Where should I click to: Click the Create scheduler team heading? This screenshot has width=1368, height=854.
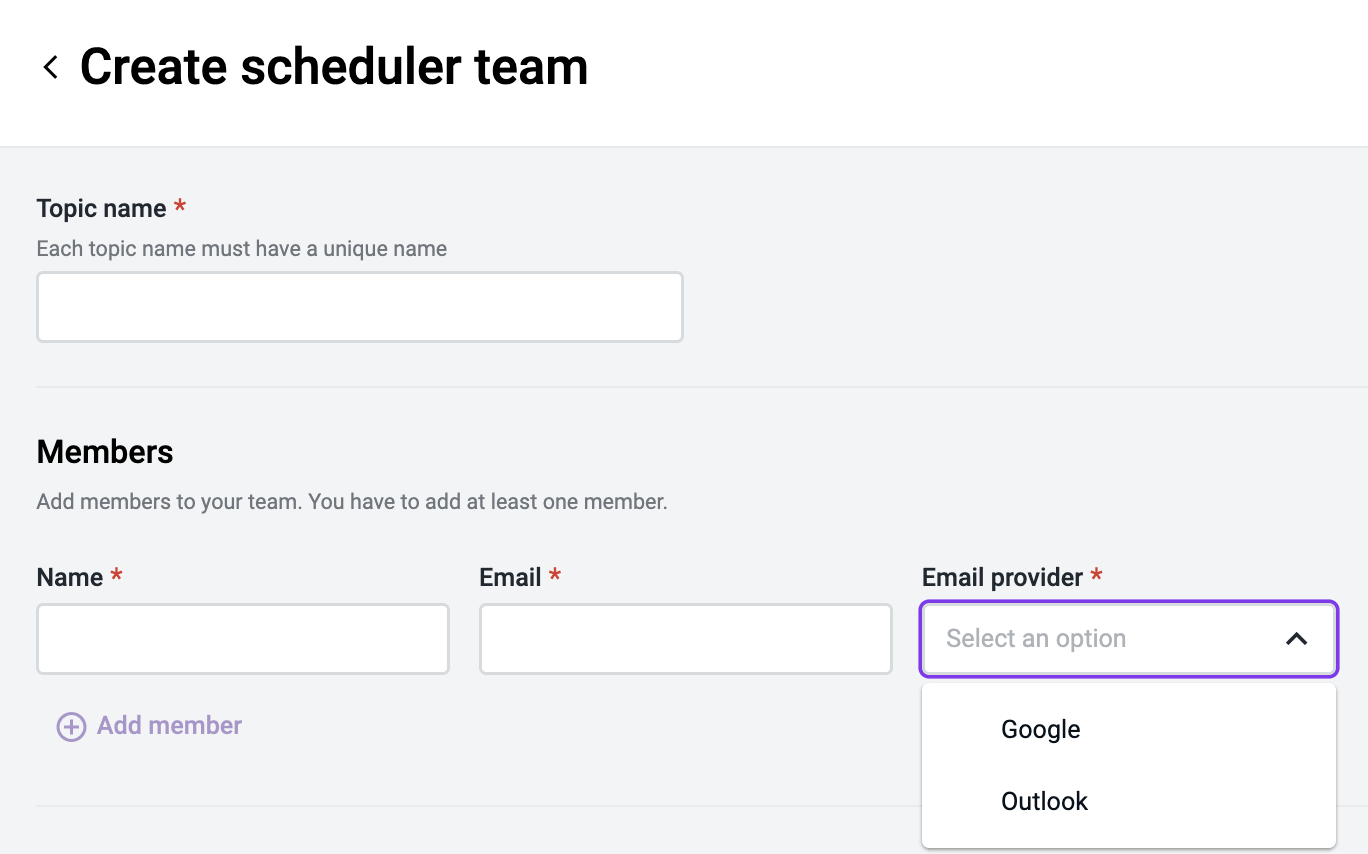(x=333, y=66)
